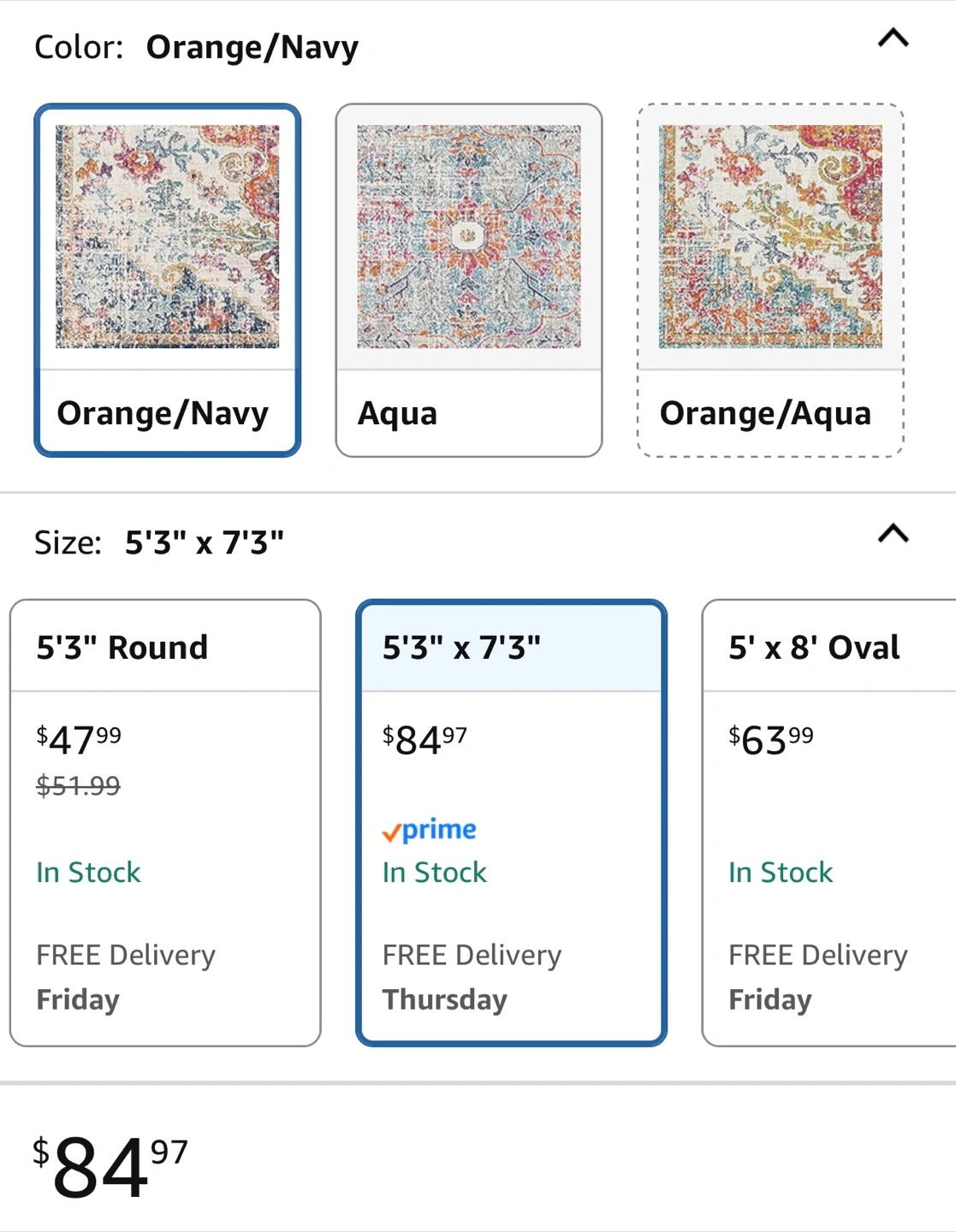
Task: Collapse the Color section chevron
Action: [893, 38]
